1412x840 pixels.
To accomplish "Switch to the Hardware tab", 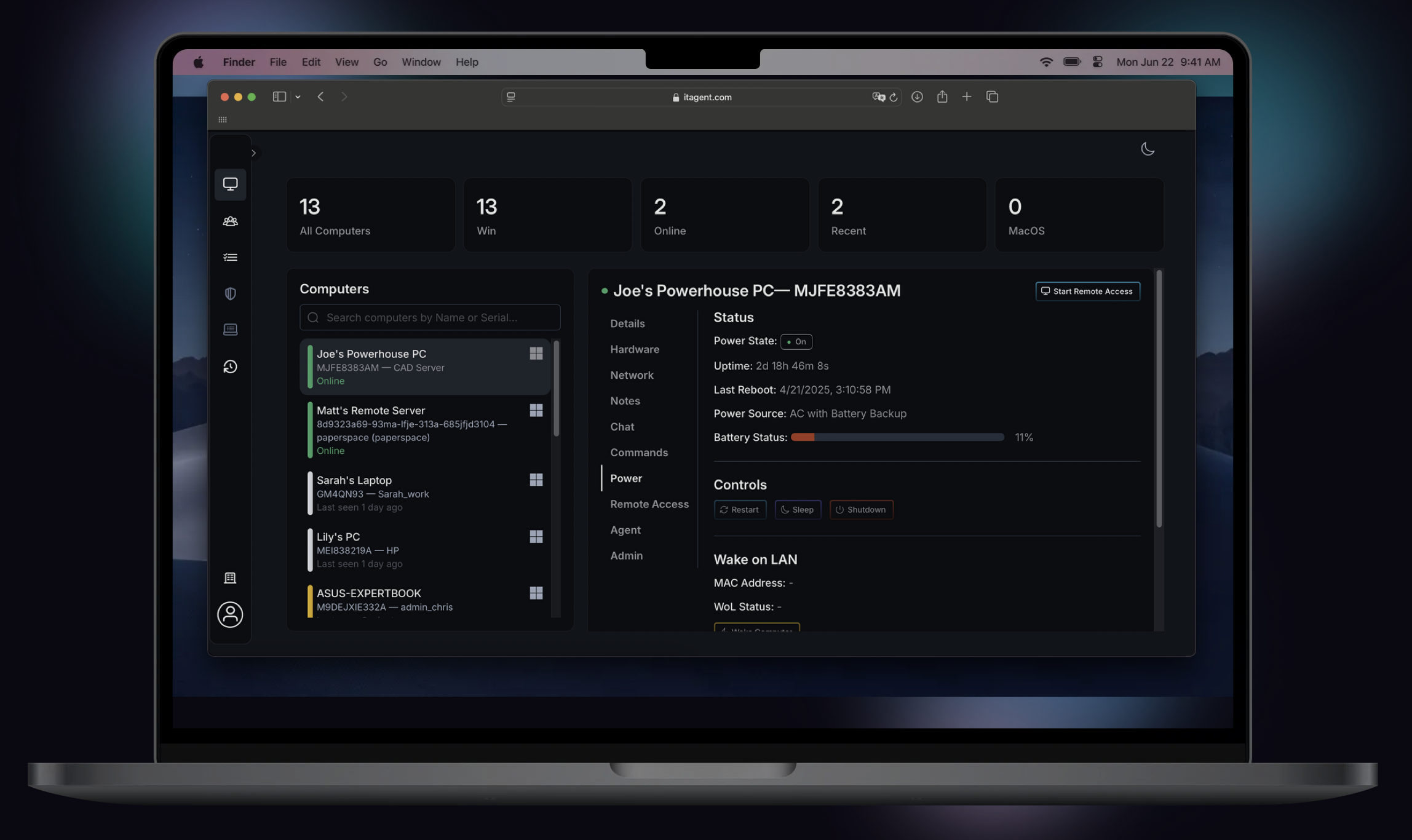I will pos(634,349).
